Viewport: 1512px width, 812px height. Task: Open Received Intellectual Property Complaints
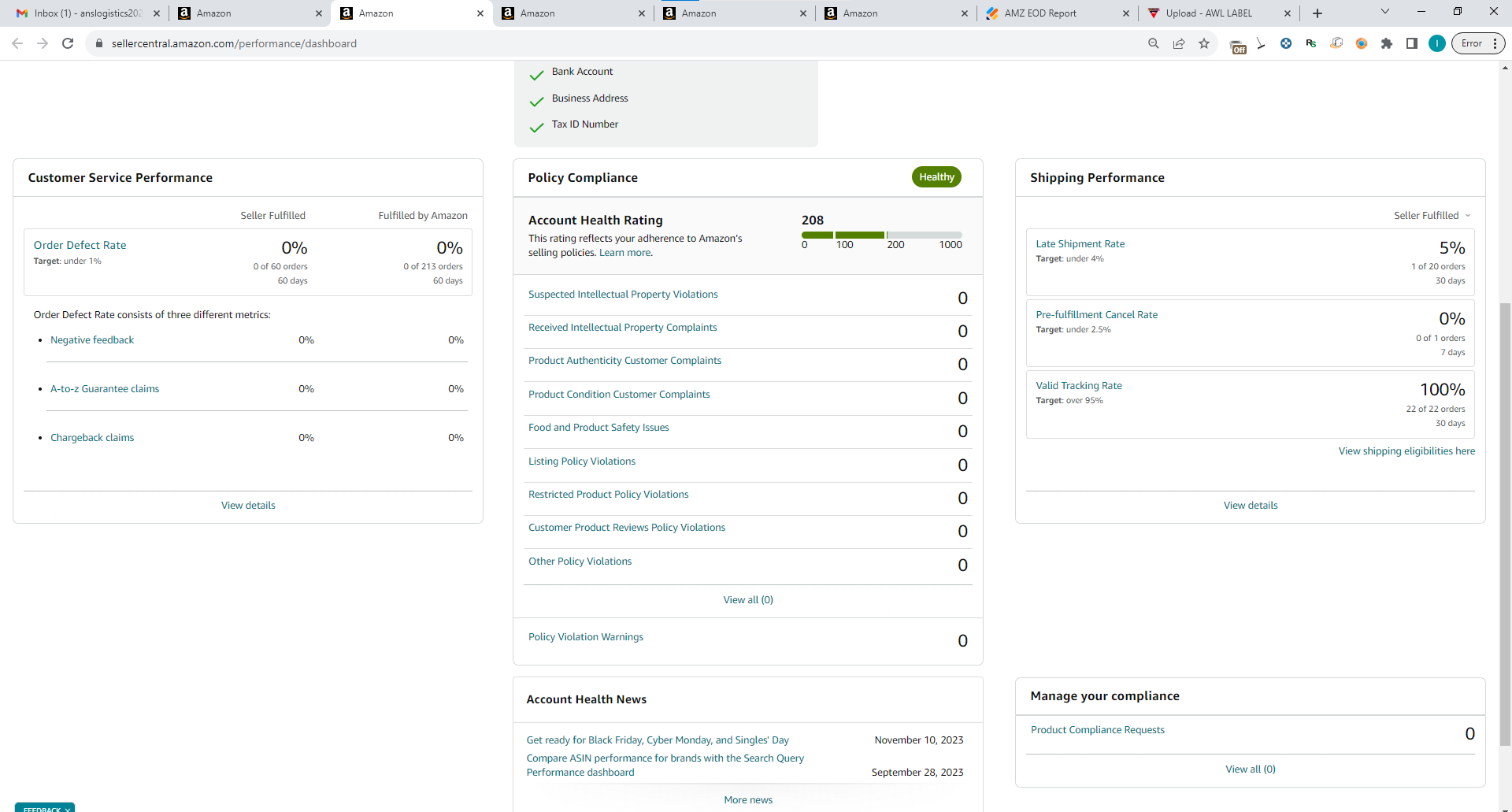coord(622,328)
